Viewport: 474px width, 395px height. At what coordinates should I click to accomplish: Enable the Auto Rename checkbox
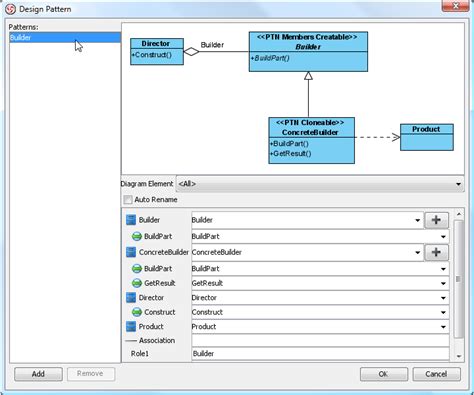pyautogui.click(x=128, y=200)
